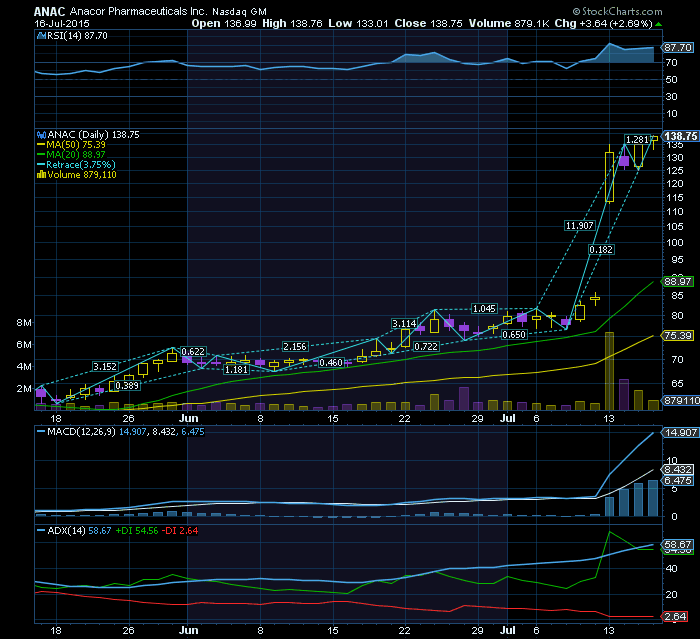Click the High 138.76 value

292,23
